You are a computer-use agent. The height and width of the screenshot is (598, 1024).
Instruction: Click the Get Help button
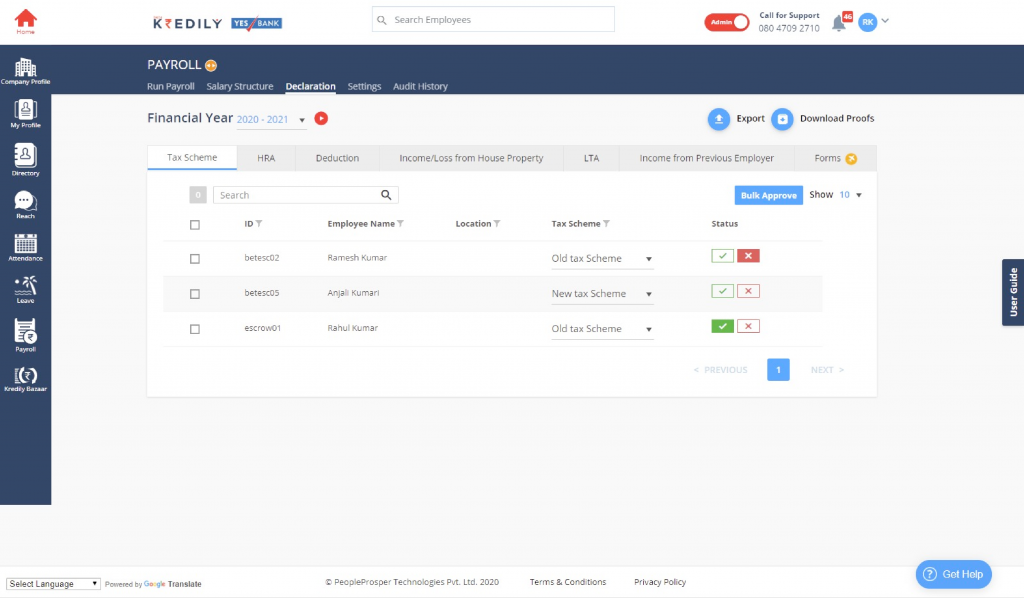pyautogui.click(x=953, y=574)
